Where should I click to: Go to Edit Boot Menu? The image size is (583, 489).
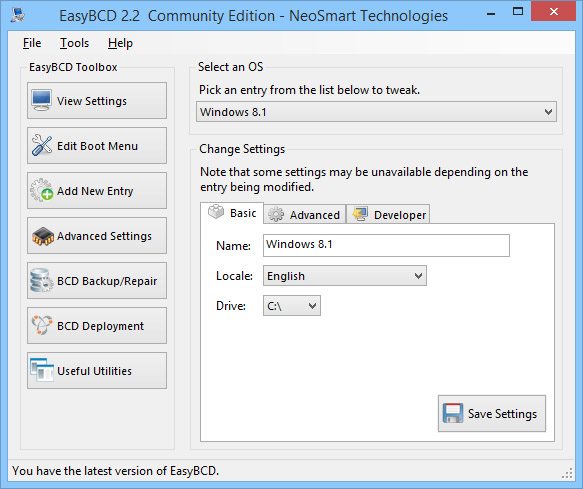[97, 146]
